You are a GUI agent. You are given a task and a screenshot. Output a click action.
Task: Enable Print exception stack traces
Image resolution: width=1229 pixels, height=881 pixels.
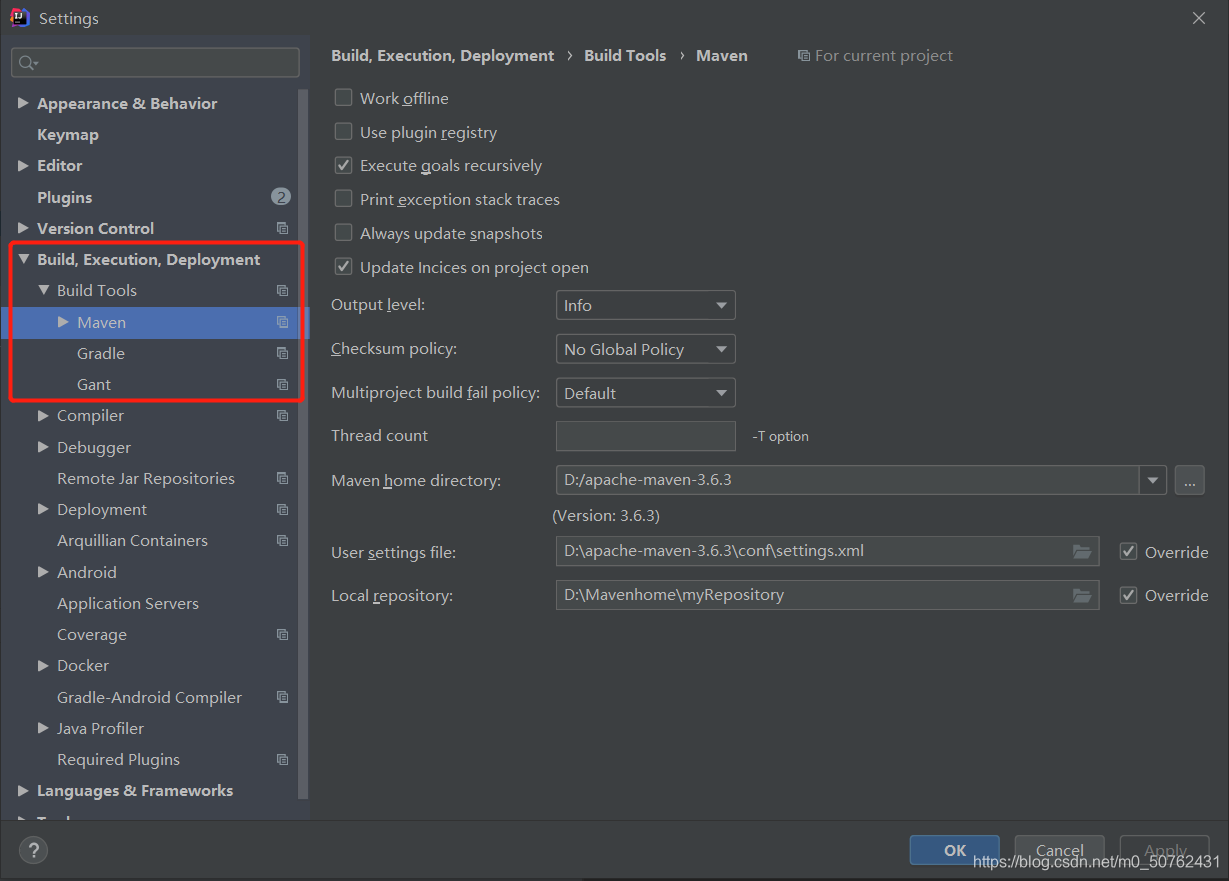tap(343, 199)
